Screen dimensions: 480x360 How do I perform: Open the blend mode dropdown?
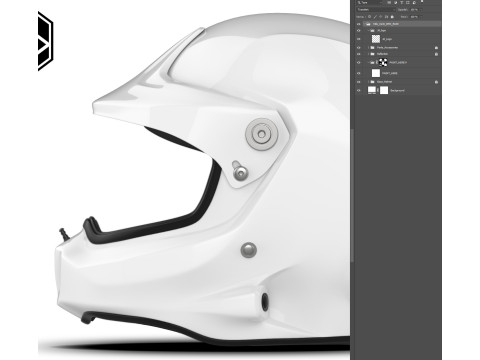376,10
